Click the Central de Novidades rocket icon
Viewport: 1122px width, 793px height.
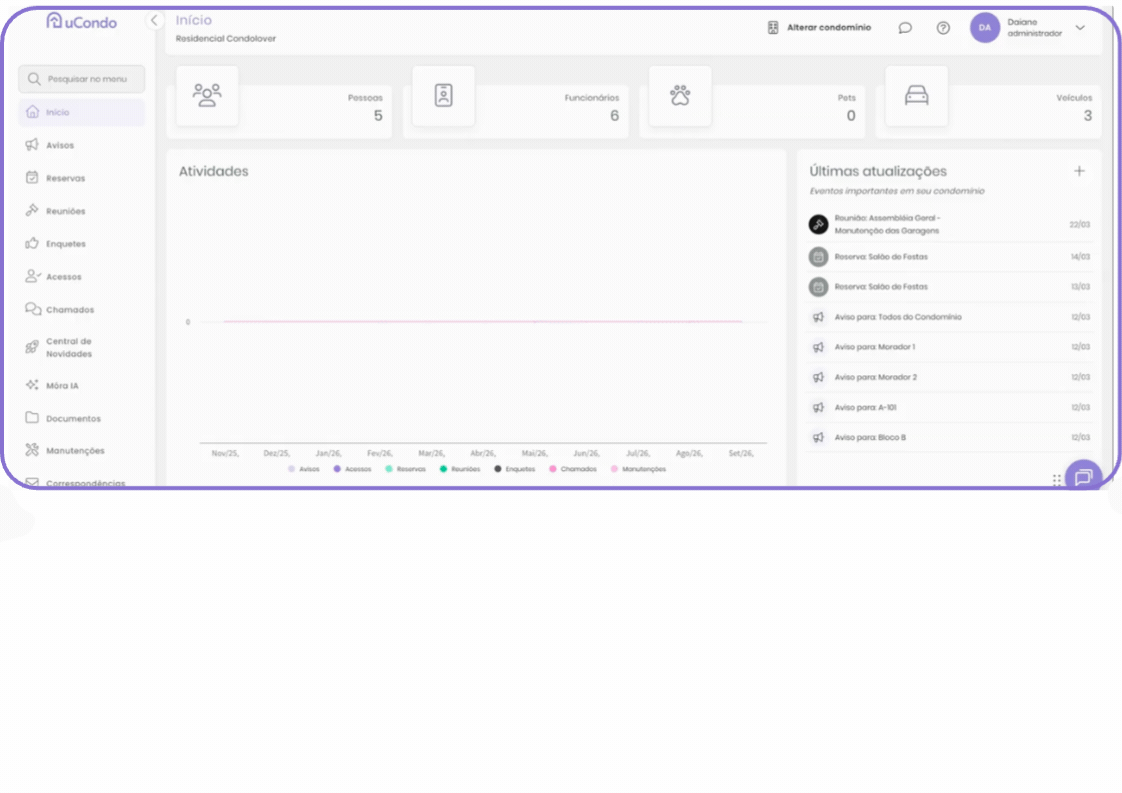click(32, 347)
